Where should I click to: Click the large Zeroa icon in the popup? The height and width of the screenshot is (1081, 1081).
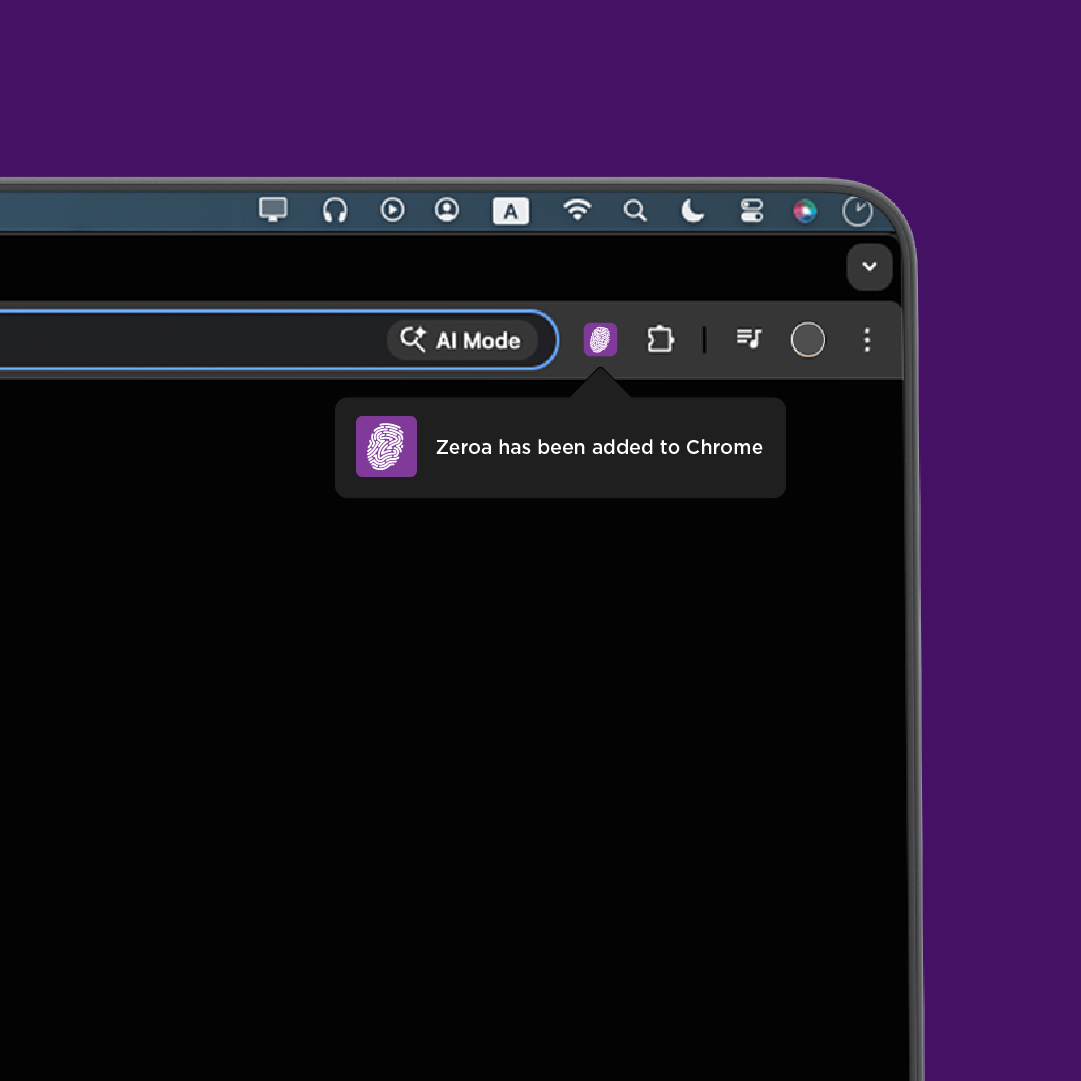(386, 447)
